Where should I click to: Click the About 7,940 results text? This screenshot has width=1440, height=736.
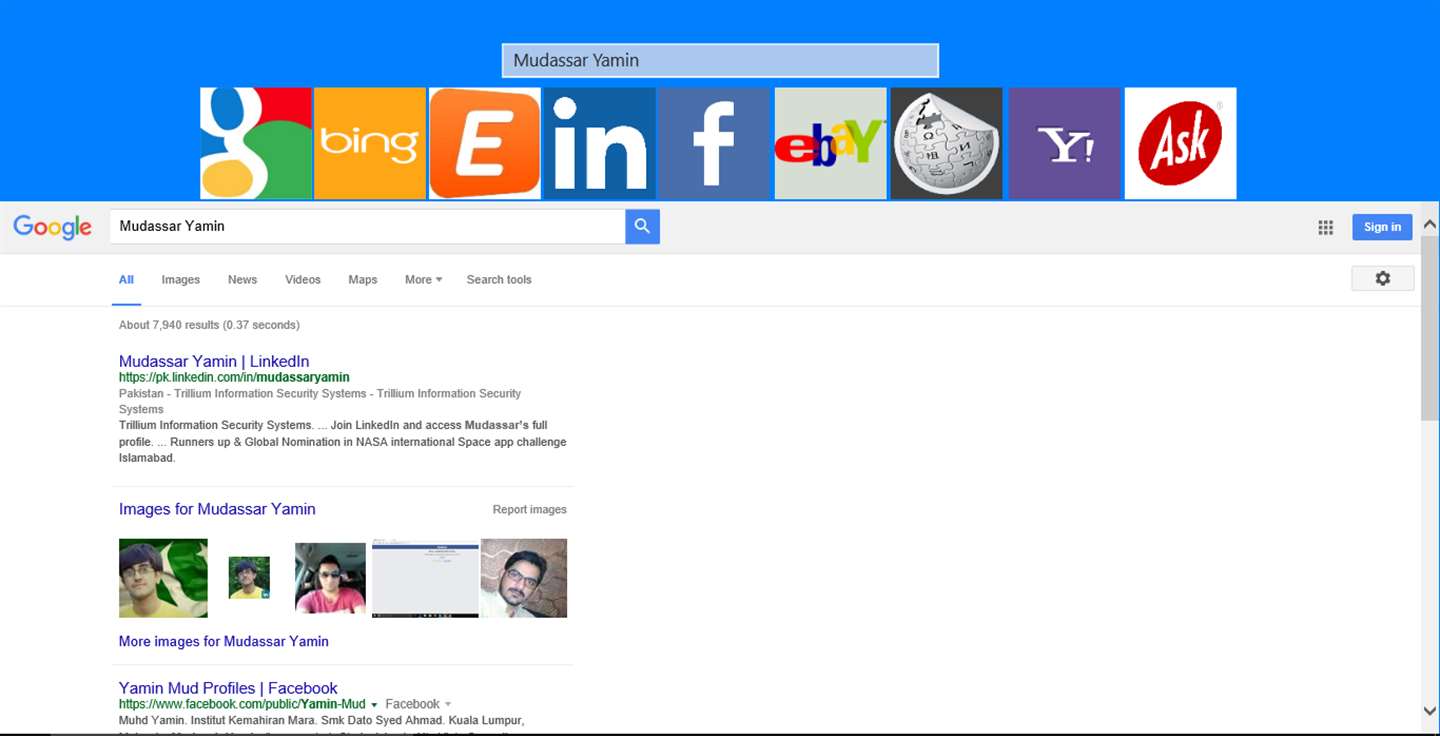209,325
